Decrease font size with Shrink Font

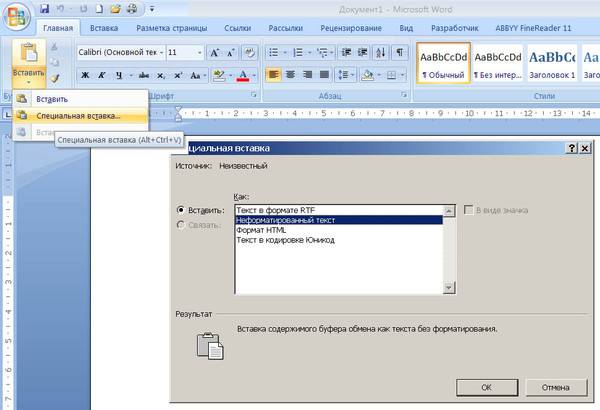tap(230, 52)
